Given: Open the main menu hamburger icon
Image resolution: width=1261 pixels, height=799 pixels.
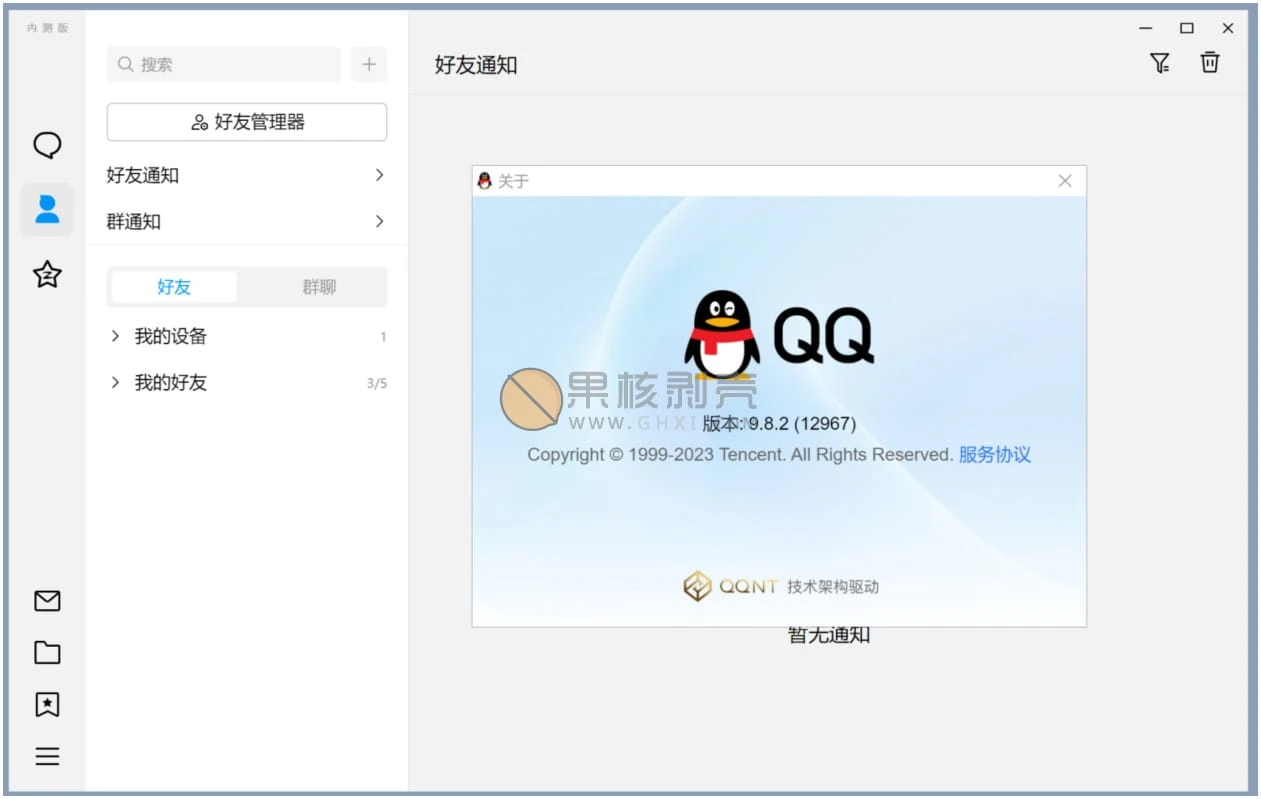Looking at the screenshot, I should pyautogui.click(x=46, y=757).
